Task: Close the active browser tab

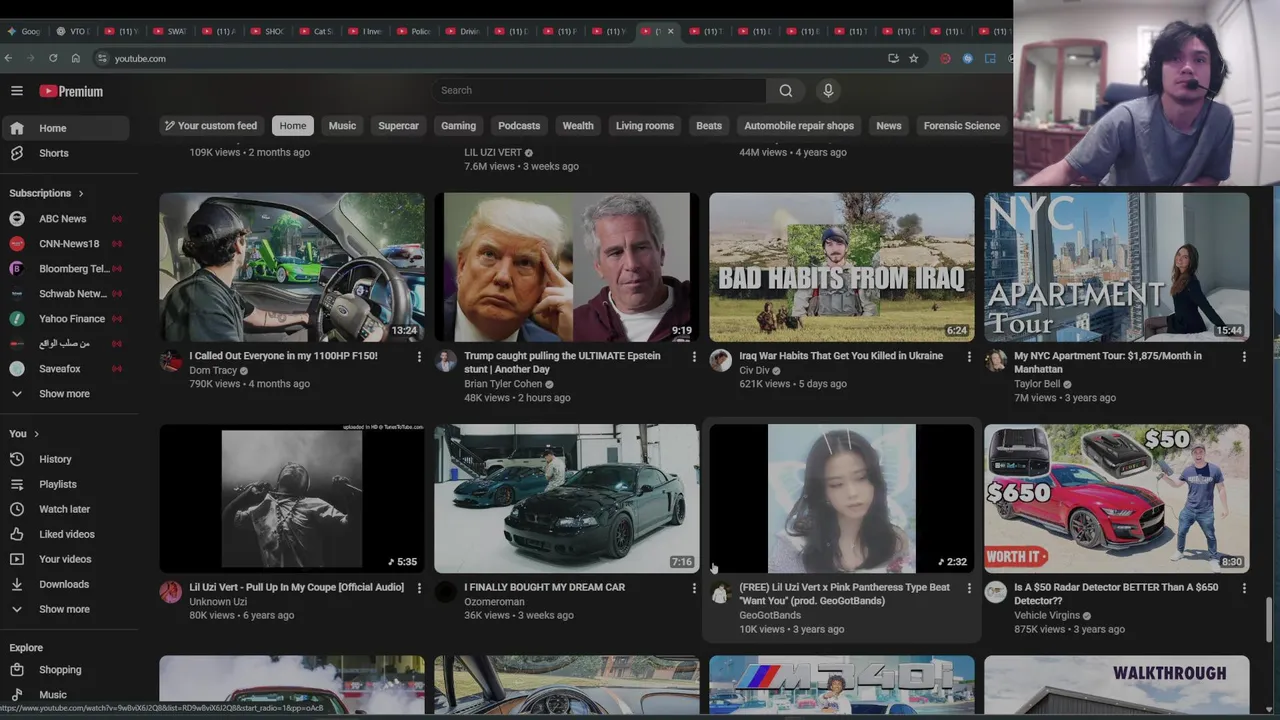Action: (670, 31)
